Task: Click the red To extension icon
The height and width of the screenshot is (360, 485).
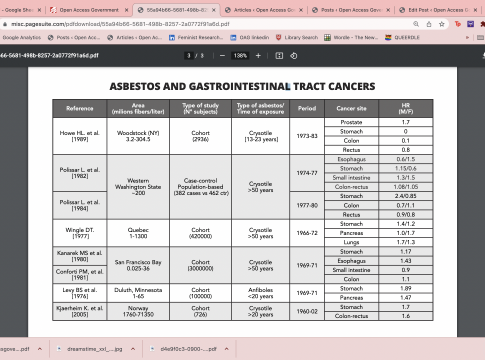Action: (458, 24)
